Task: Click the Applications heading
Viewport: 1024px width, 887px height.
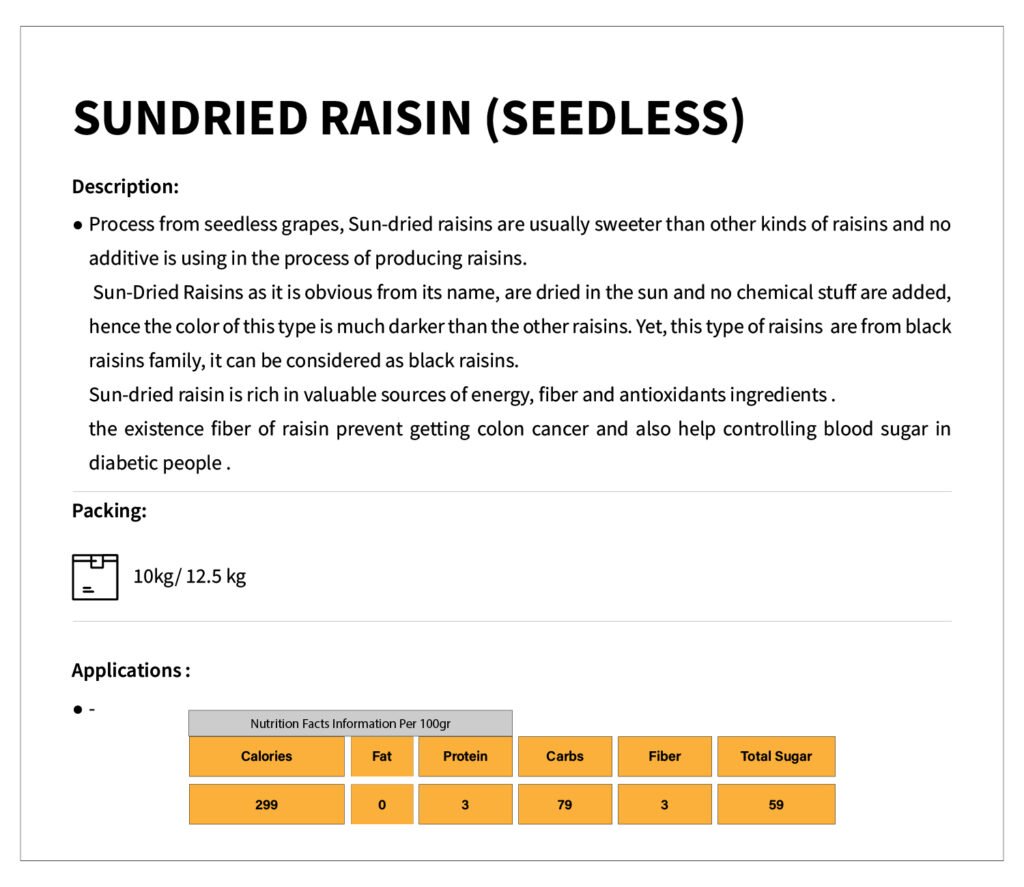Action: coord(130,670)
